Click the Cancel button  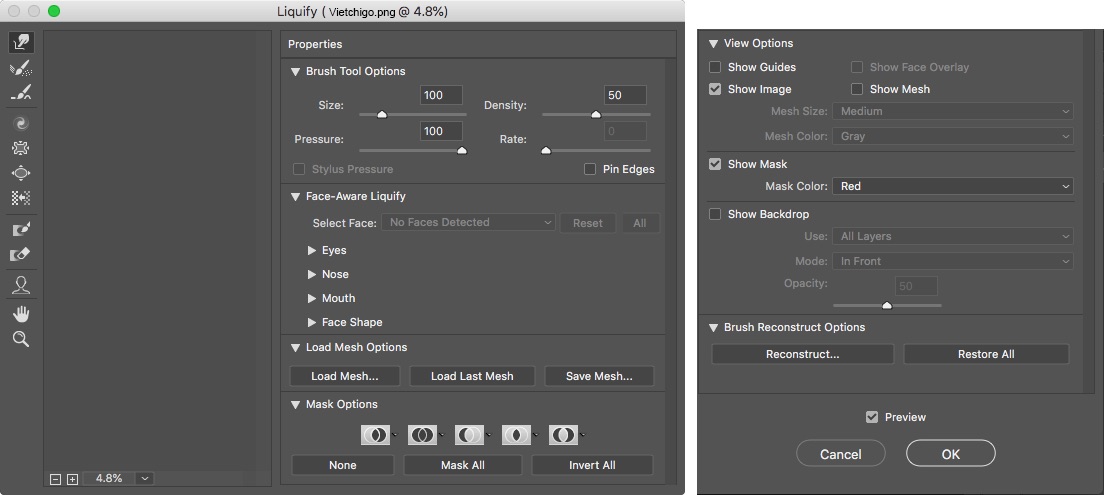841,454
